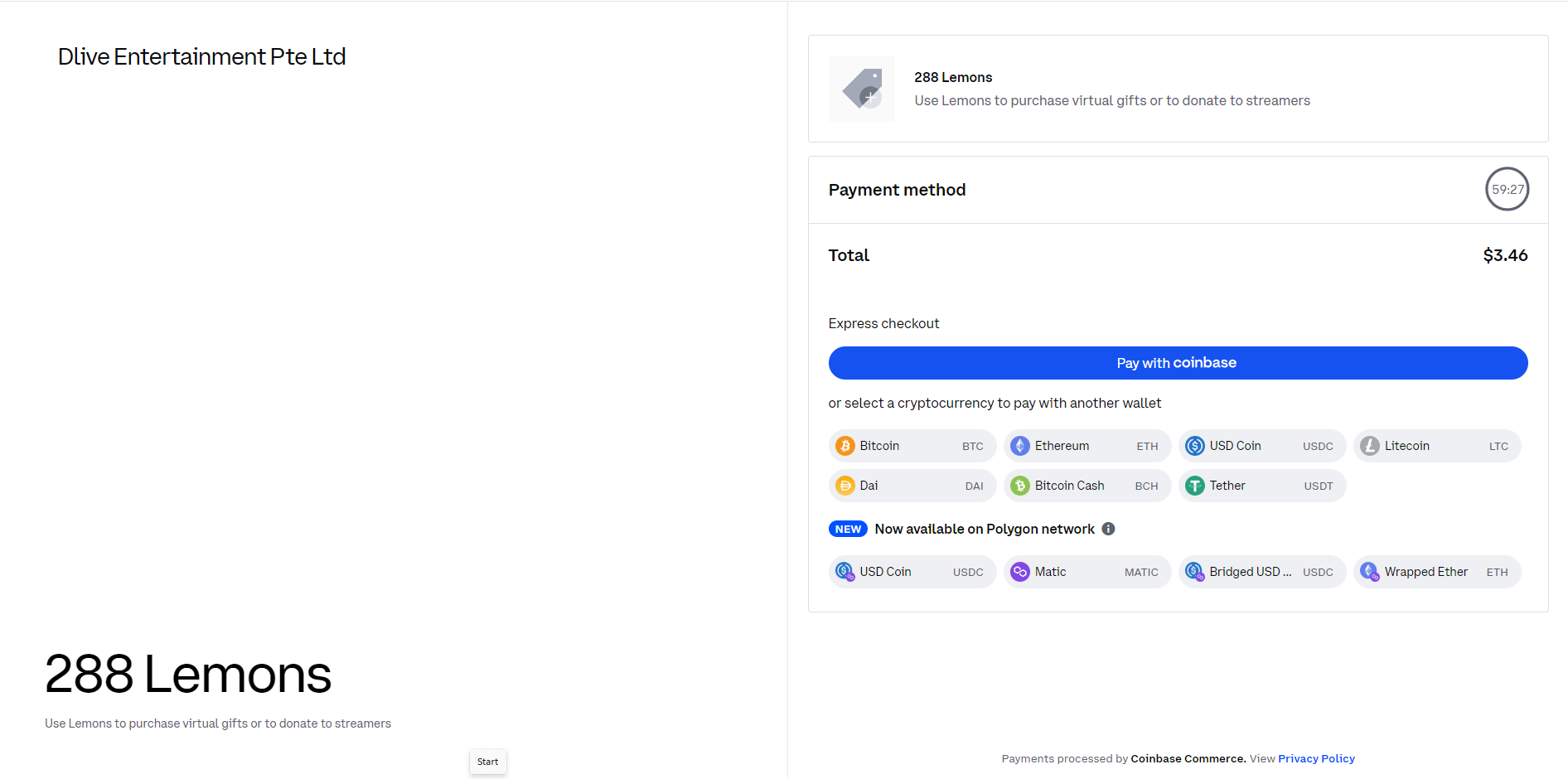
Task: Click the Litecoin grey coin icon
Action: 1370,446
